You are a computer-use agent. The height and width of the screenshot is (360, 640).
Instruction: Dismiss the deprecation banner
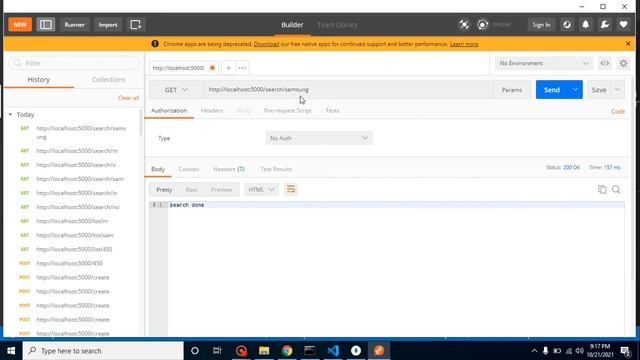pos(628,44)
